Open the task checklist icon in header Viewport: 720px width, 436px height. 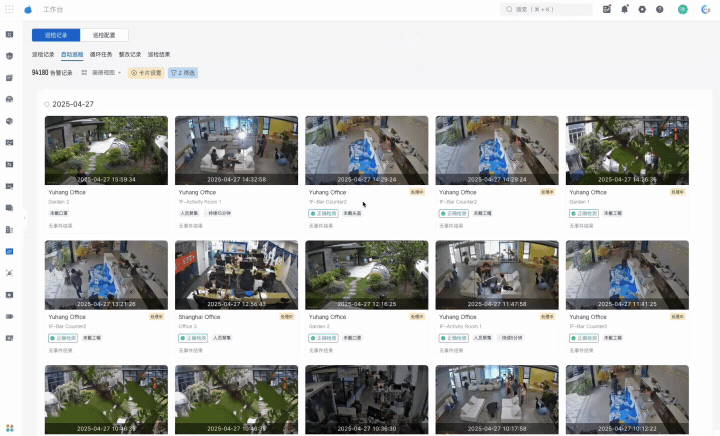click(x=607, y=9)
